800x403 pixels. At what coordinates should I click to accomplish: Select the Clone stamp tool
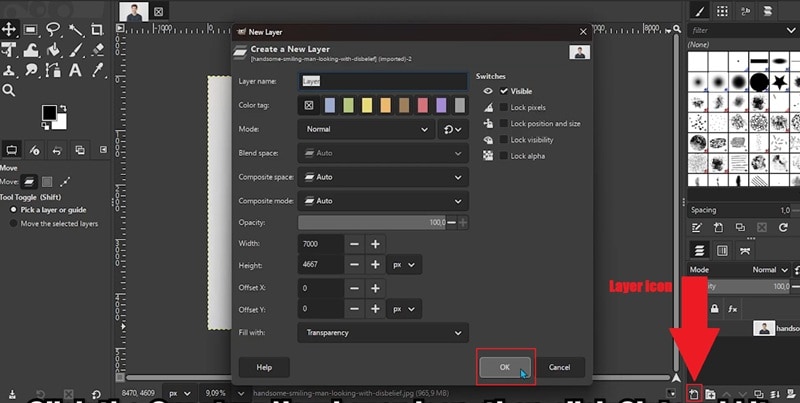coord(9,70)
